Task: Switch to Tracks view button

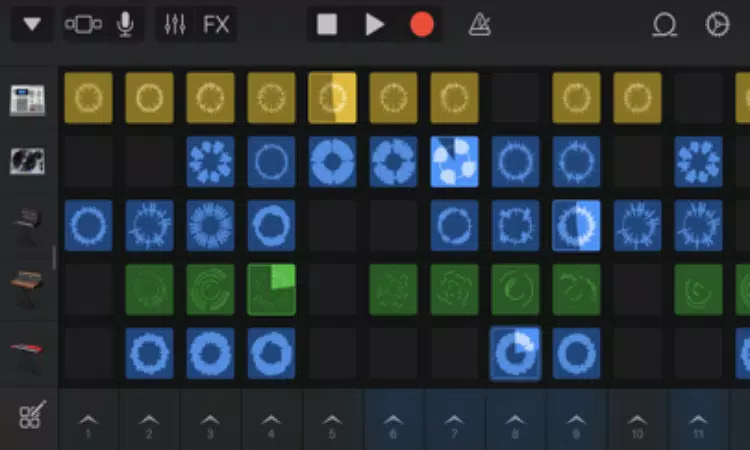Action: click(83, 24)
